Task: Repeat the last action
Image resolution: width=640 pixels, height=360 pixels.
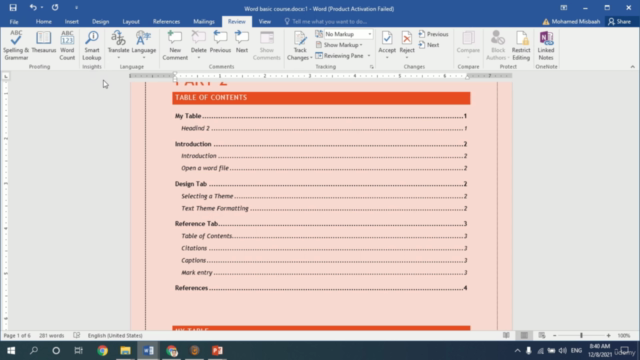Action: [x=55, y=7]
